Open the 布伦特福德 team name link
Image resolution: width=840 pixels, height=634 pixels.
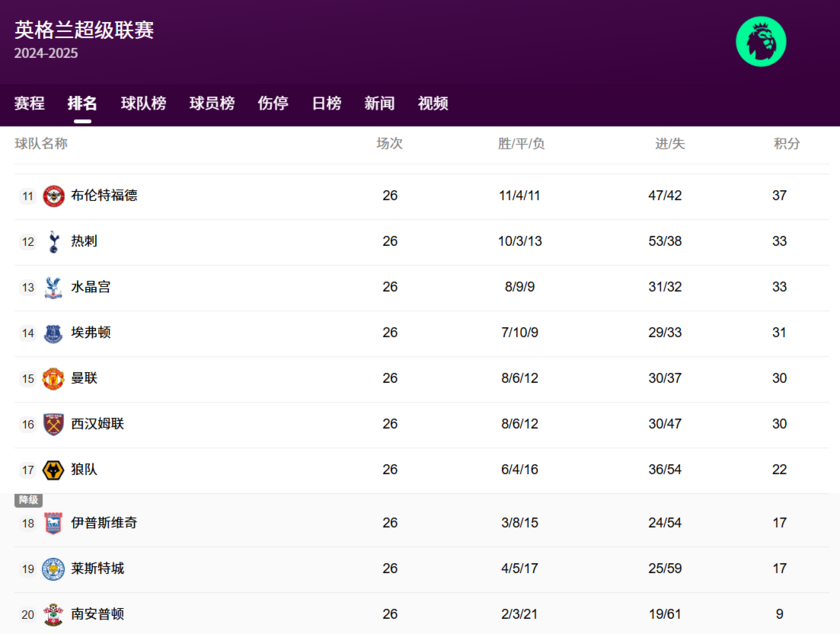[x=104, y=195]
